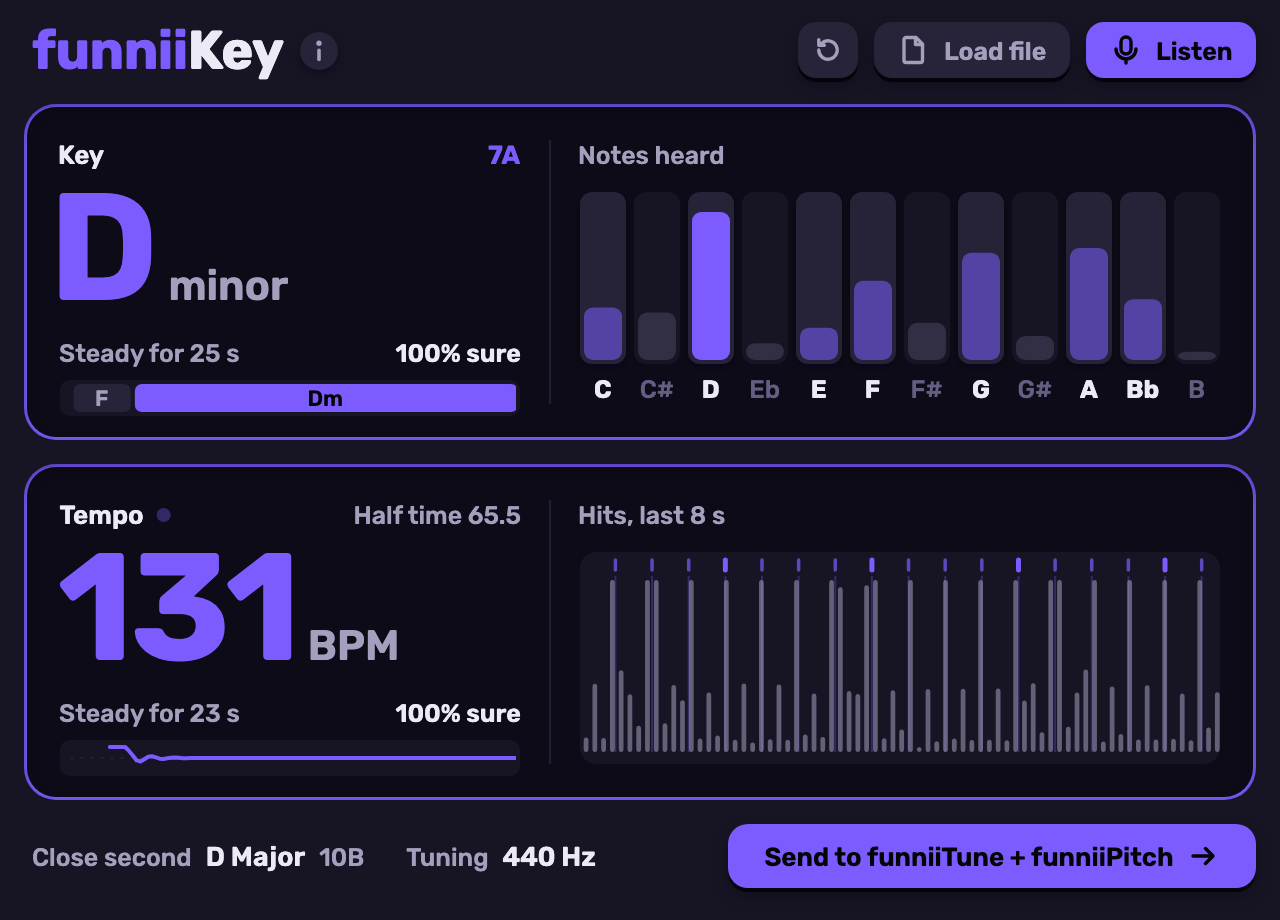Click the Hits, last 8 s chart

pos(900,658)
